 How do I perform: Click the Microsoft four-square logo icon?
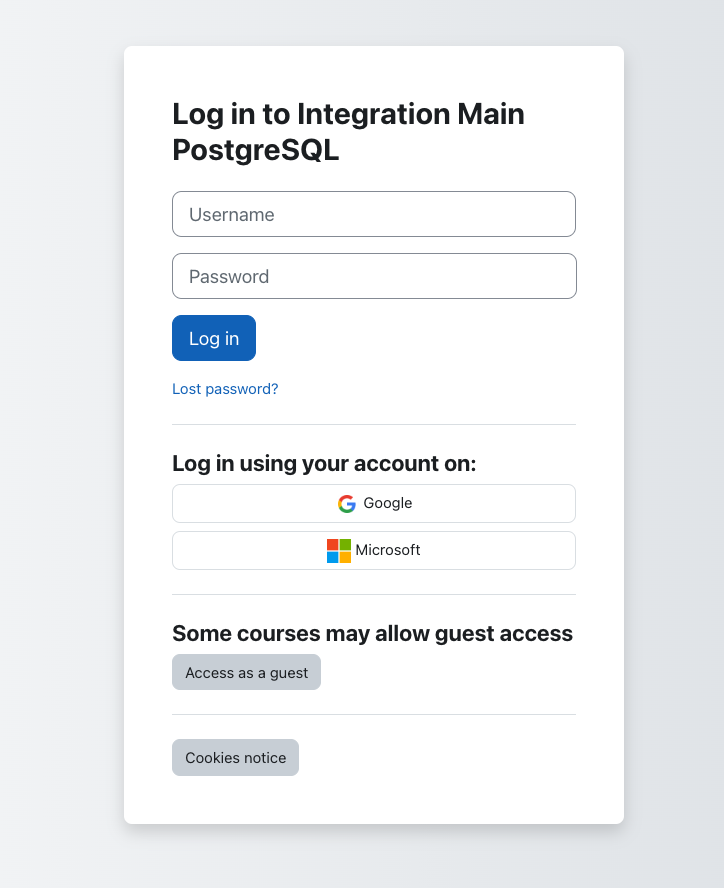(x=339, y=551)
